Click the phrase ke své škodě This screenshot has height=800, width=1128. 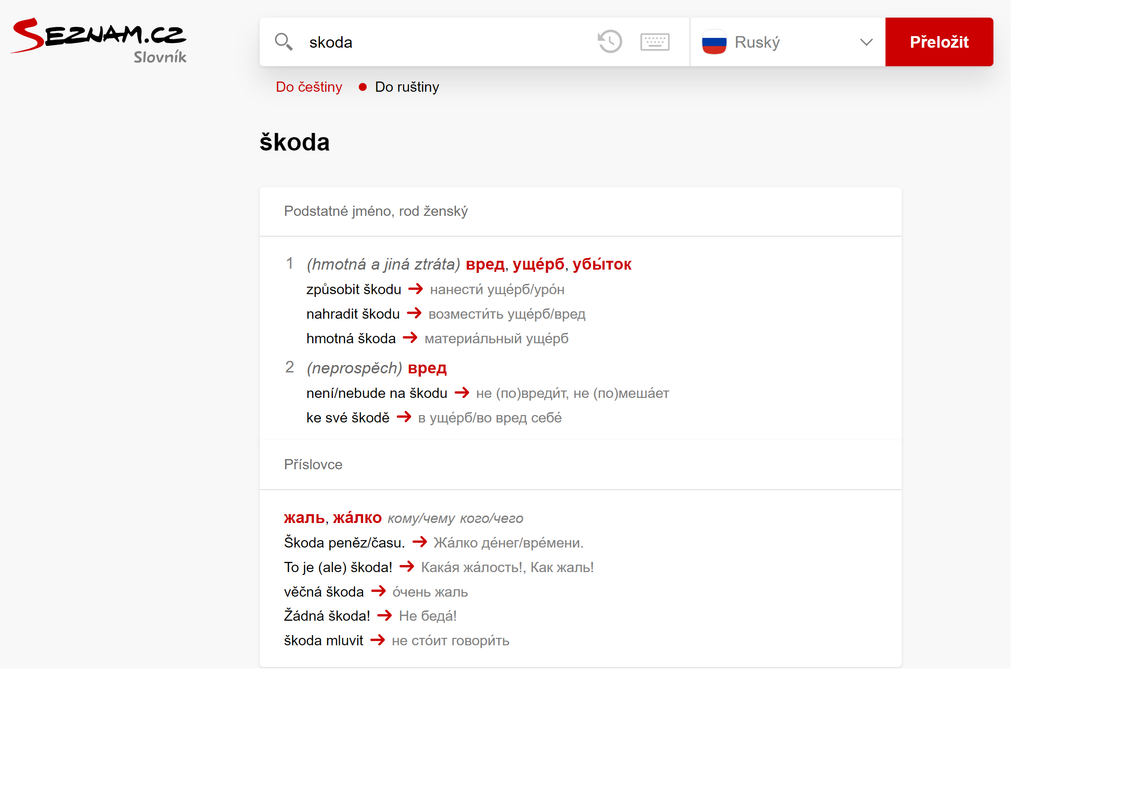[347, 417]
